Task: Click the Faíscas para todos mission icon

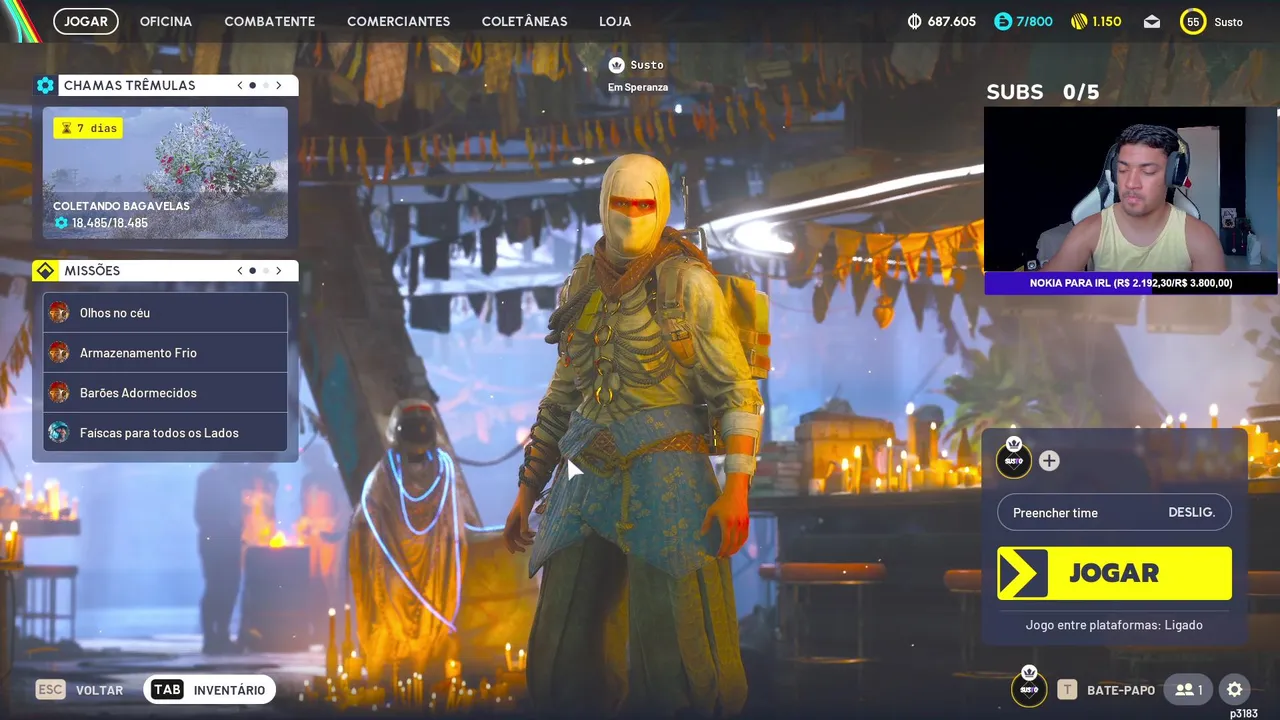Action: pyautogui.click(x=59, y=432)
